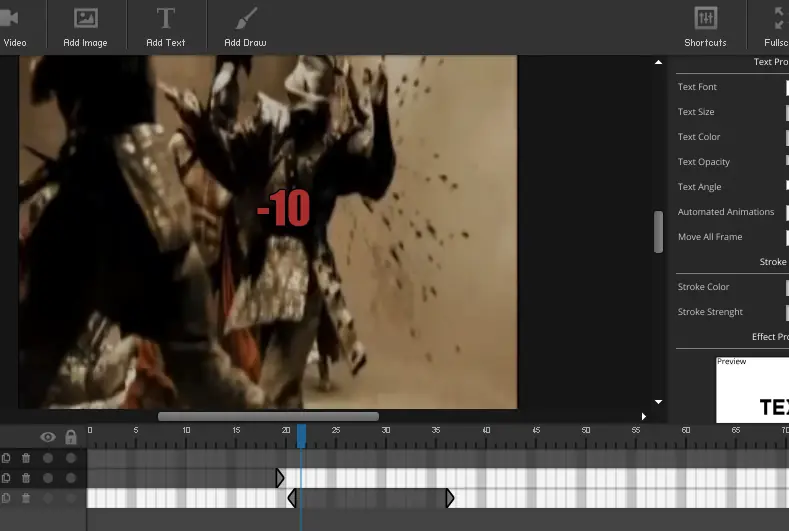Select the Add Text tool
Viewport: 789px width, 531px height.
click(x=166, y=27)
